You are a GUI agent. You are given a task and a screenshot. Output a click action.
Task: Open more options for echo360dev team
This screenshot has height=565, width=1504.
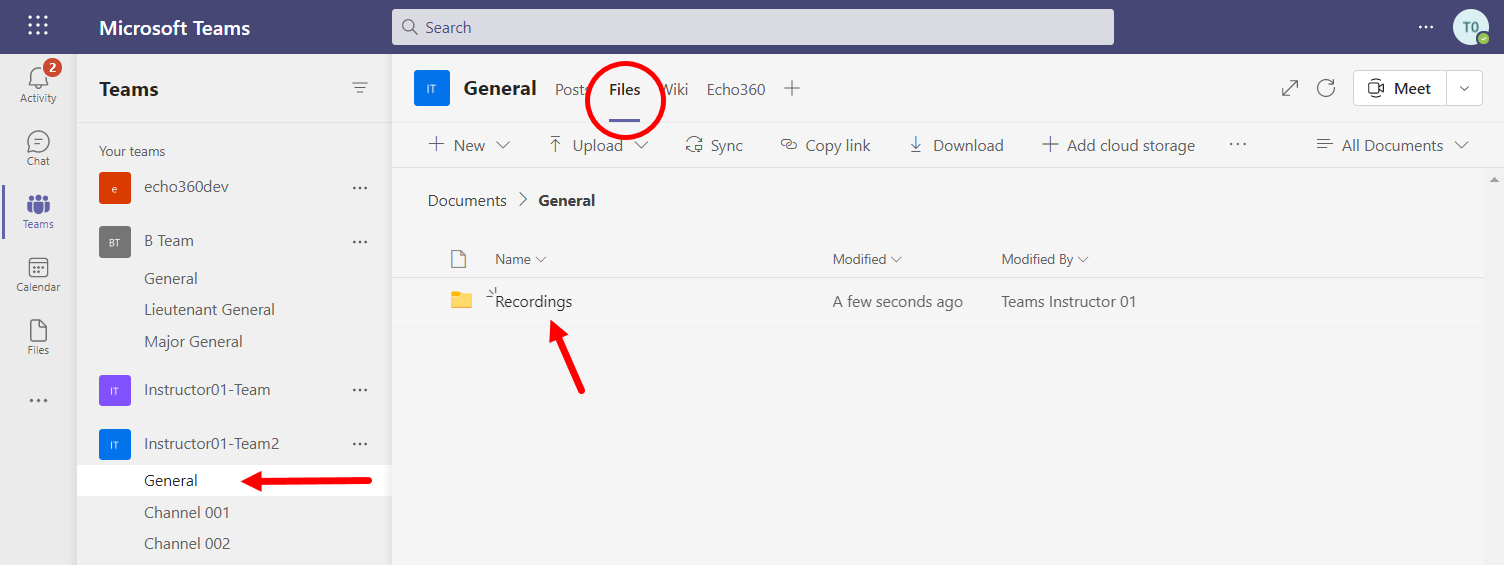(360, 187)
